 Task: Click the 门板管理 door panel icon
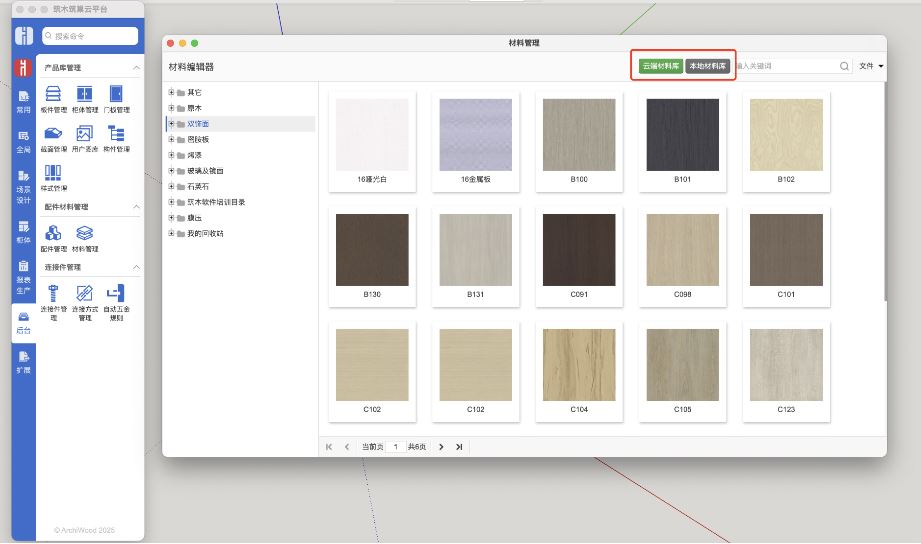[116, 94]
